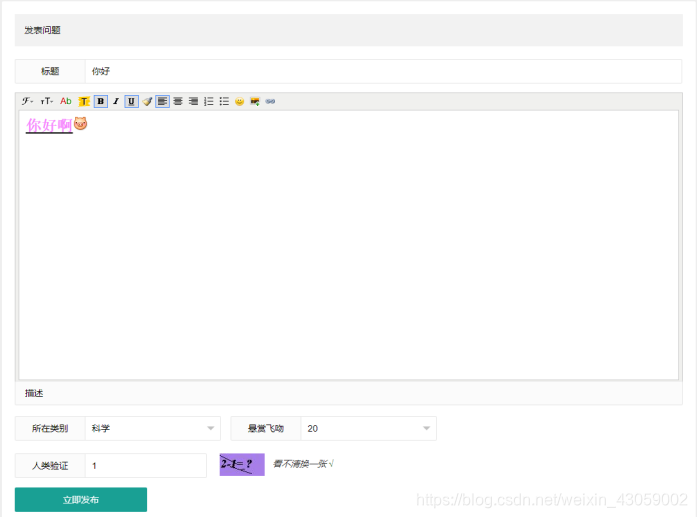Insert an image into the editor
This screenshot has height=518, width=697.
(255, 101)
